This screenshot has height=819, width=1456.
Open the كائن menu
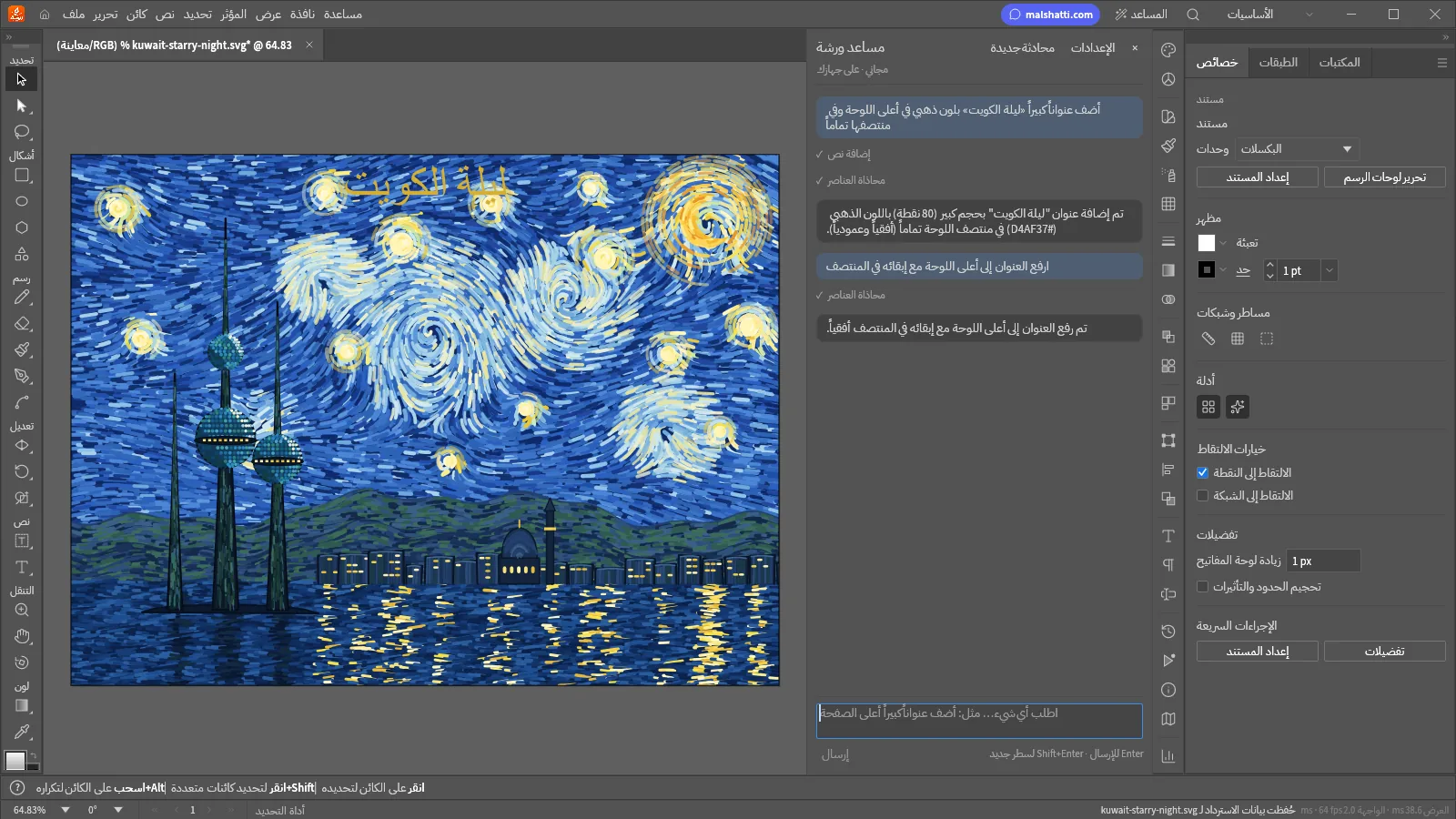(x=137, y=15)
